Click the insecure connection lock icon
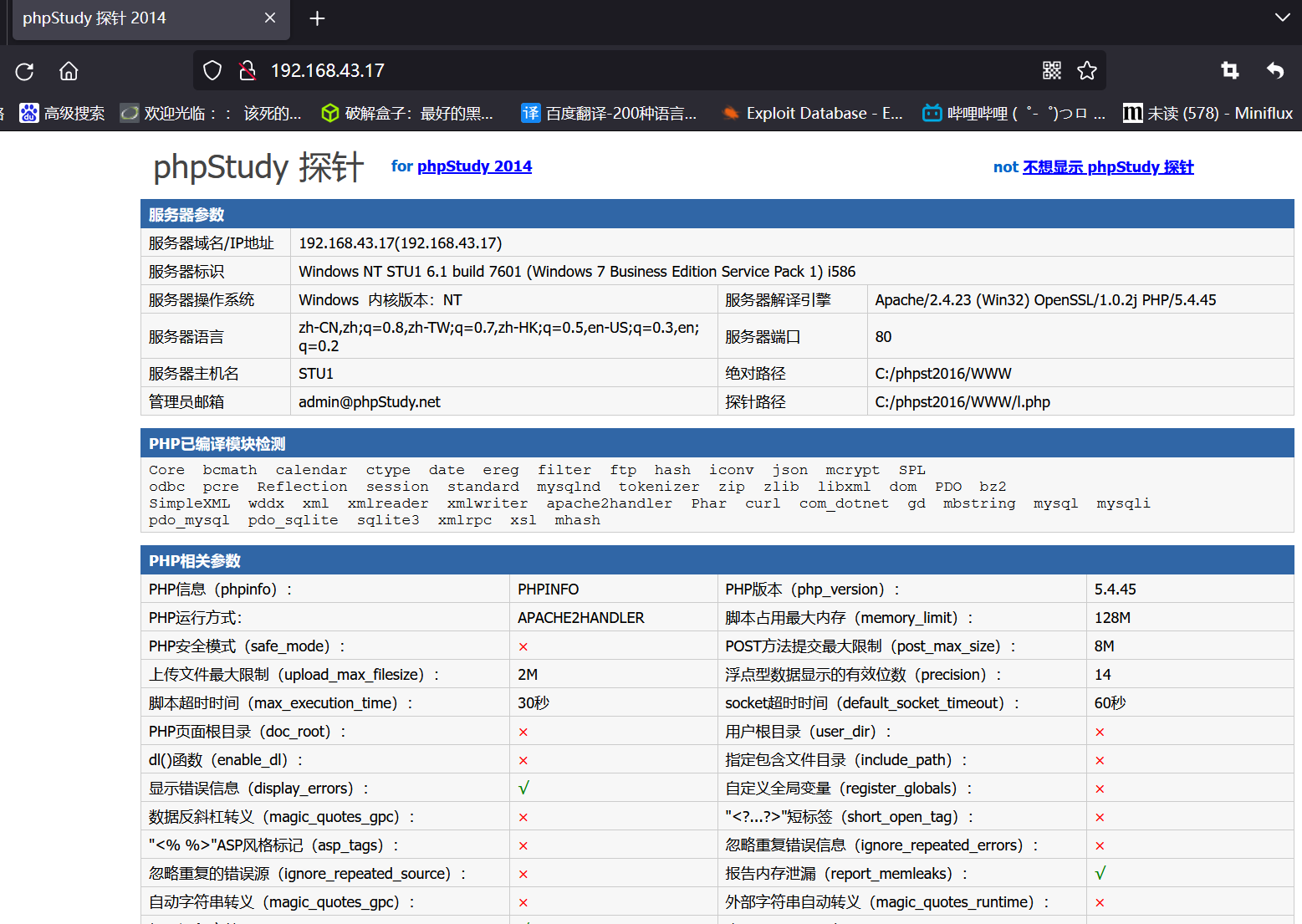Screen dimensions: 1302x924 coord(247,70)
